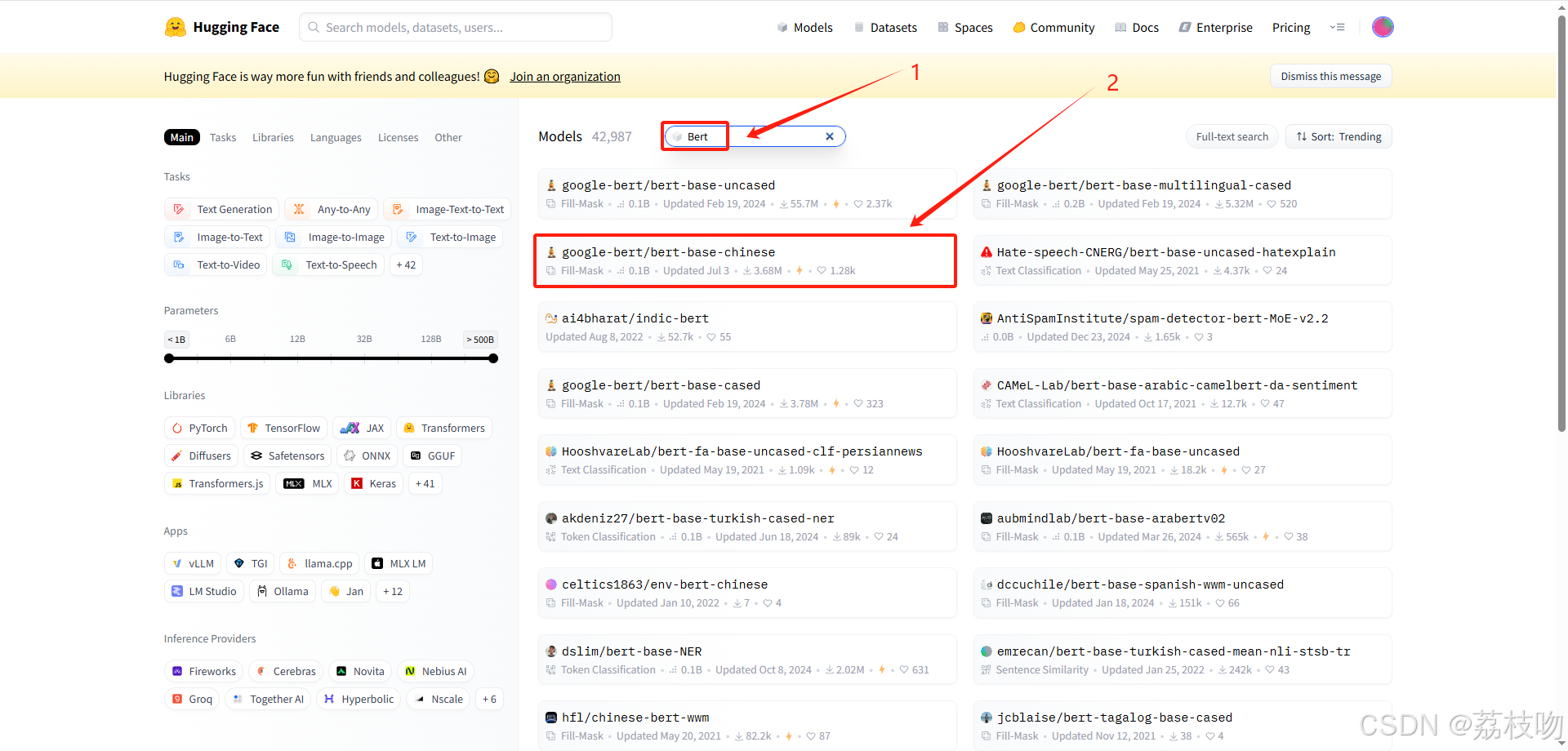Select the <1B parameters marker

tap(176, 340)
